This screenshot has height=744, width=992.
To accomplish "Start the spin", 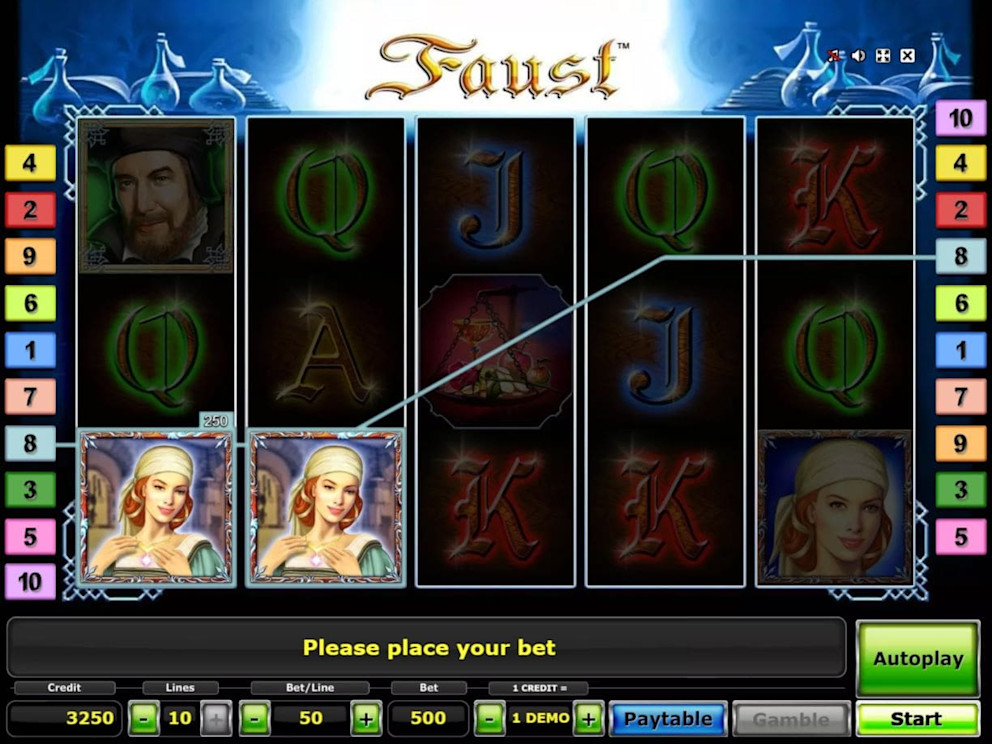I will [917, 719].
